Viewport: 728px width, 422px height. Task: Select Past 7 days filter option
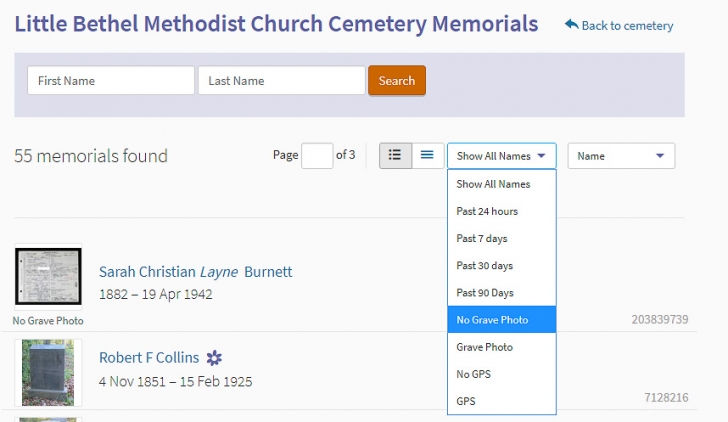click(x=501, y=239)
